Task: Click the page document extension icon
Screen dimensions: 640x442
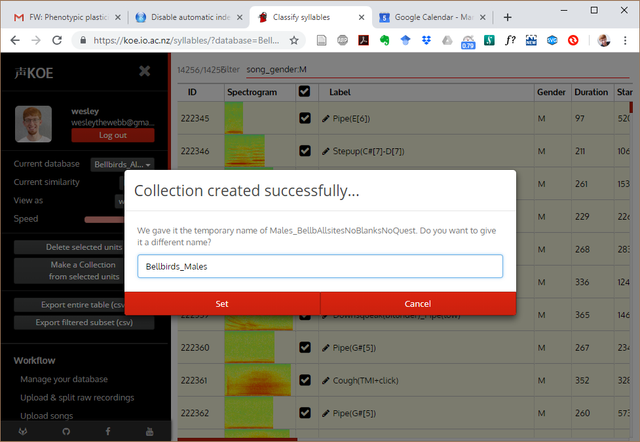Action: coord(322,40)
